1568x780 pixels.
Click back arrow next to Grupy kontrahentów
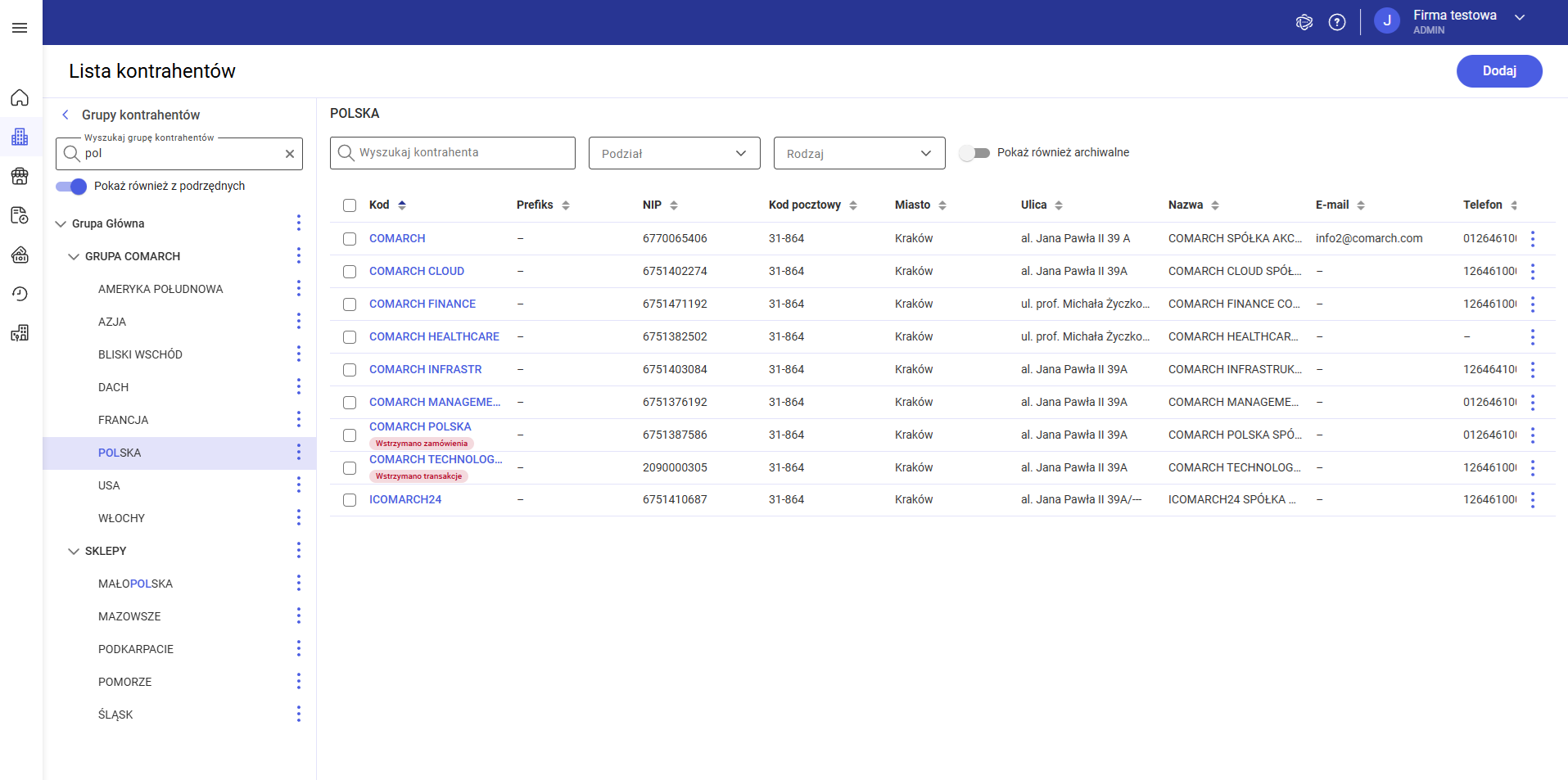click(x=66, y=115)
